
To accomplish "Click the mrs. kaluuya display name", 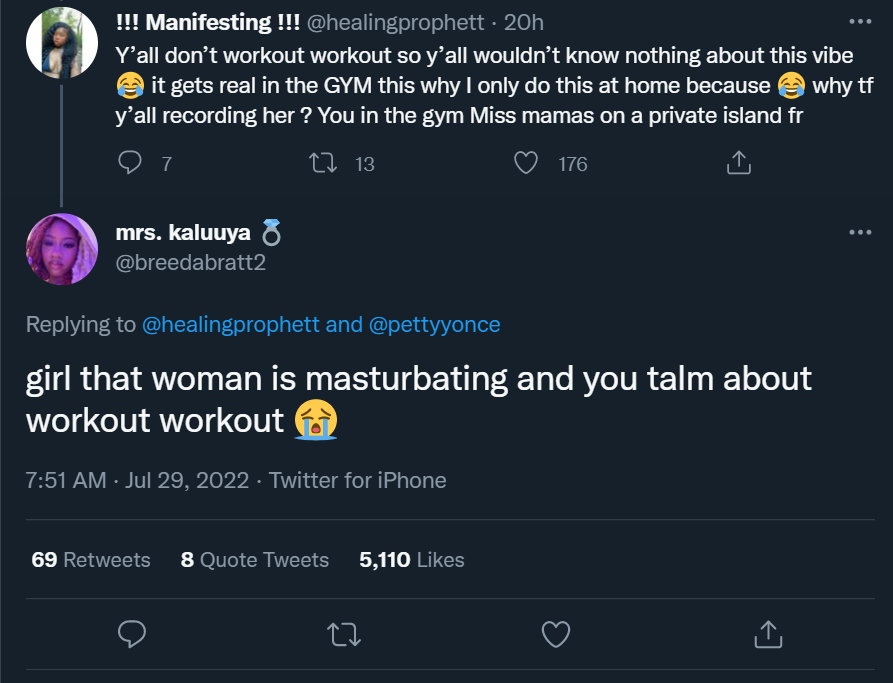I will pyautogui.click(x=184, y=234).
